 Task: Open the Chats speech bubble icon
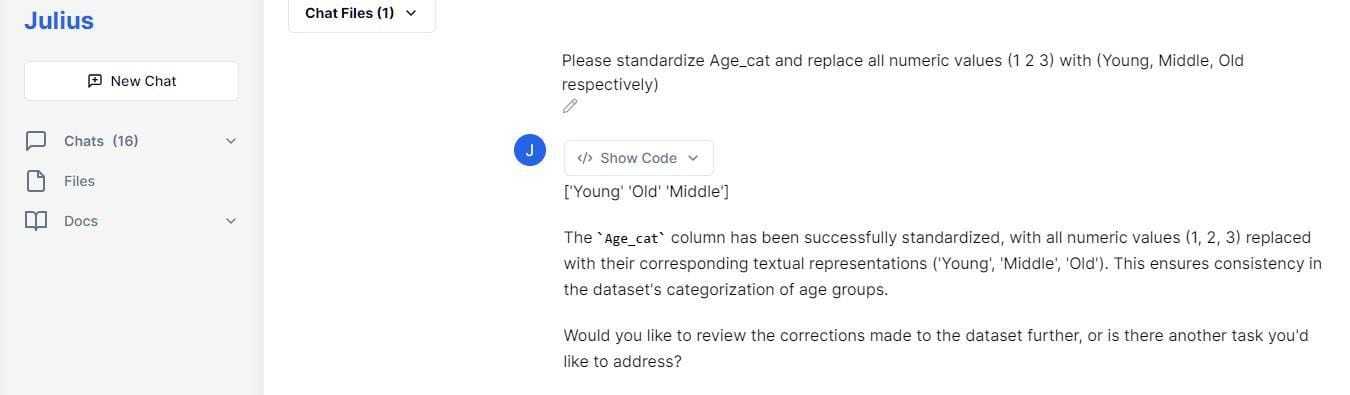click(x=36, y=141)
